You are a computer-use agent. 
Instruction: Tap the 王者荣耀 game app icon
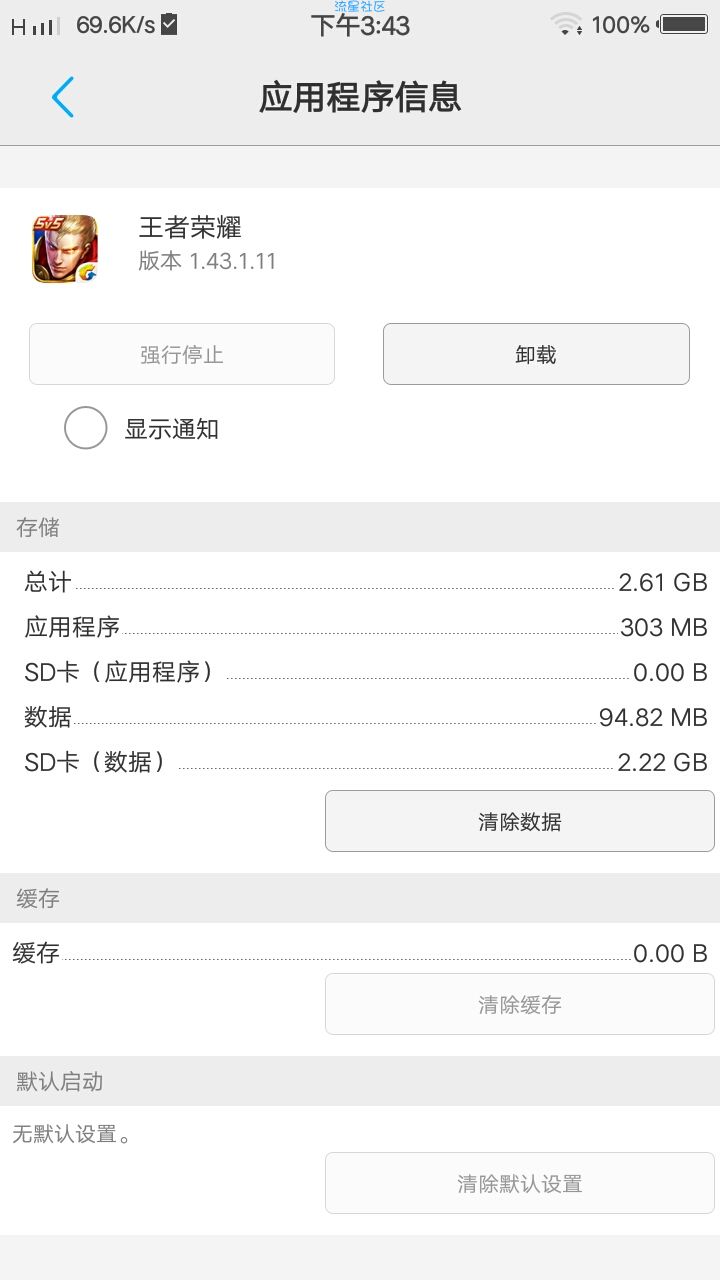(x=65, y=249)
